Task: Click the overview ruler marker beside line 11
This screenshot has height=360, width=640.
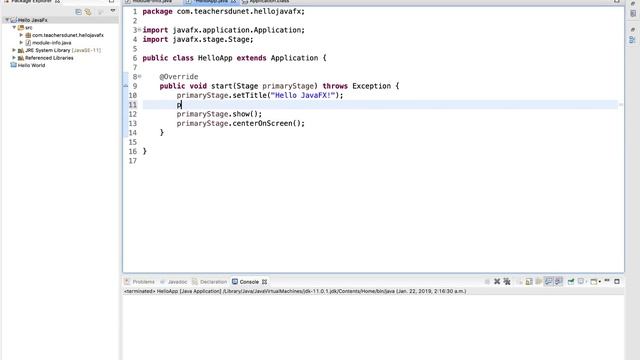Action: tap(621, 105)
